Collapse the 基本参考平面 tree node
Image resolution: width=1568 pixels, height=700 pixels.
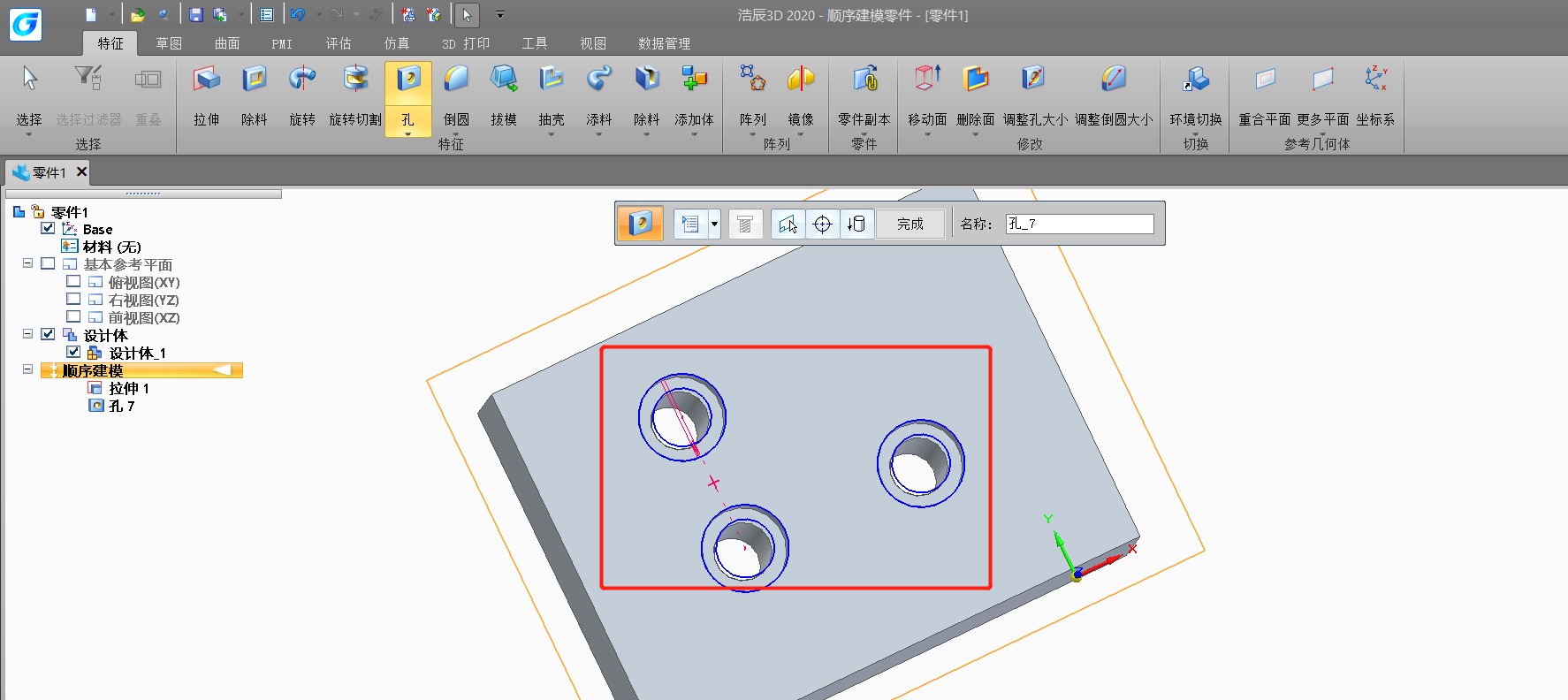pyautogui.click(x=27, y=263)
